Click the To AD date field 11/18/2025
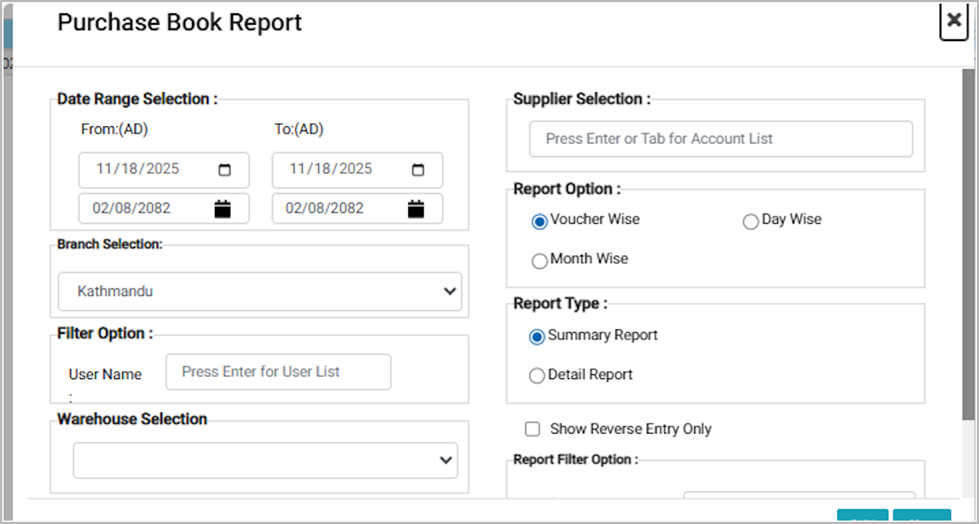The width and height of the screenshot is (979, 524). coord(333,169)
